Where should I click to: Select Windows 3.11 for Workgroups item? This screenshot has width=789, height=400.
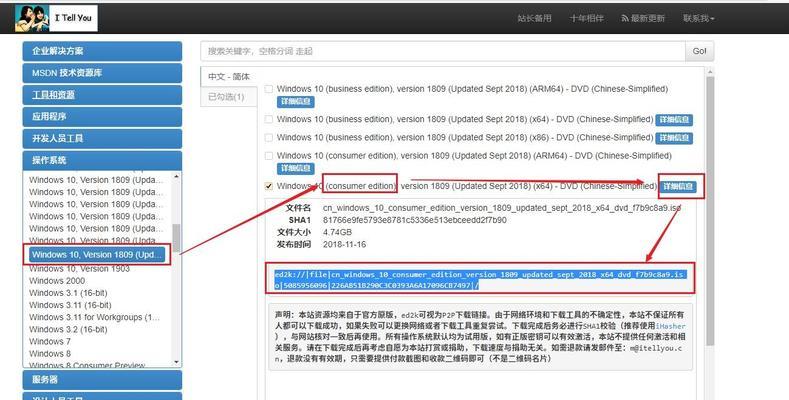click(94, 317)
